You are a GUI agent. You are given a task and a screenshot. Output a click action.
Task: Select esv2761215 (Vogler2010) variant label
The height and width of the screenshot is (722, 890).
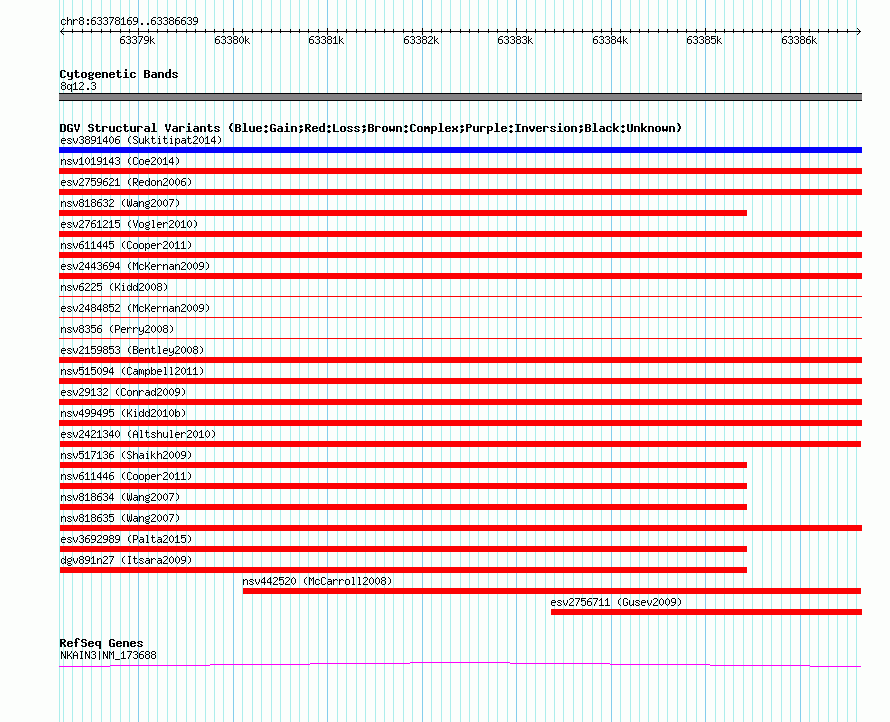[x=129, y=224]
